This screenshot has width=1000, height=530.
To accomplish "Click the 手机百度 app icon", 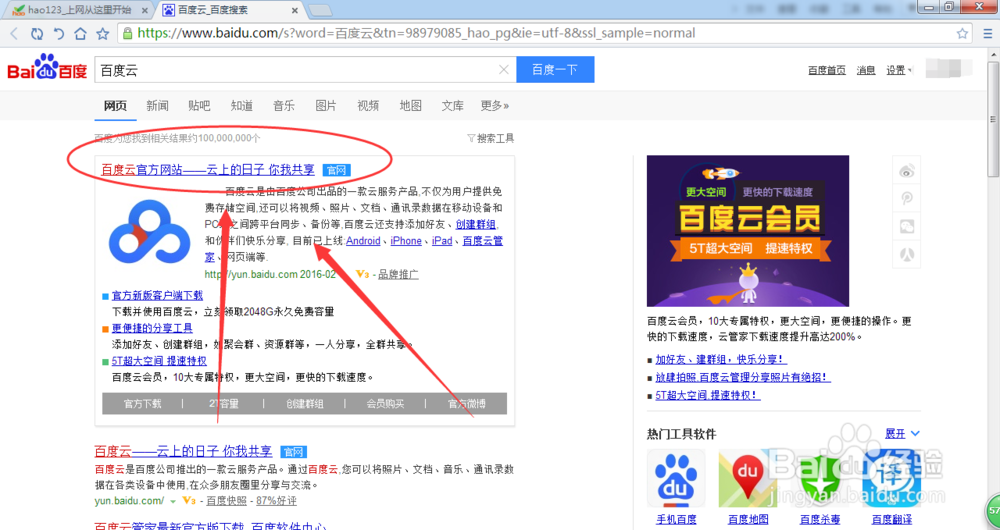I will coord(676,478).
